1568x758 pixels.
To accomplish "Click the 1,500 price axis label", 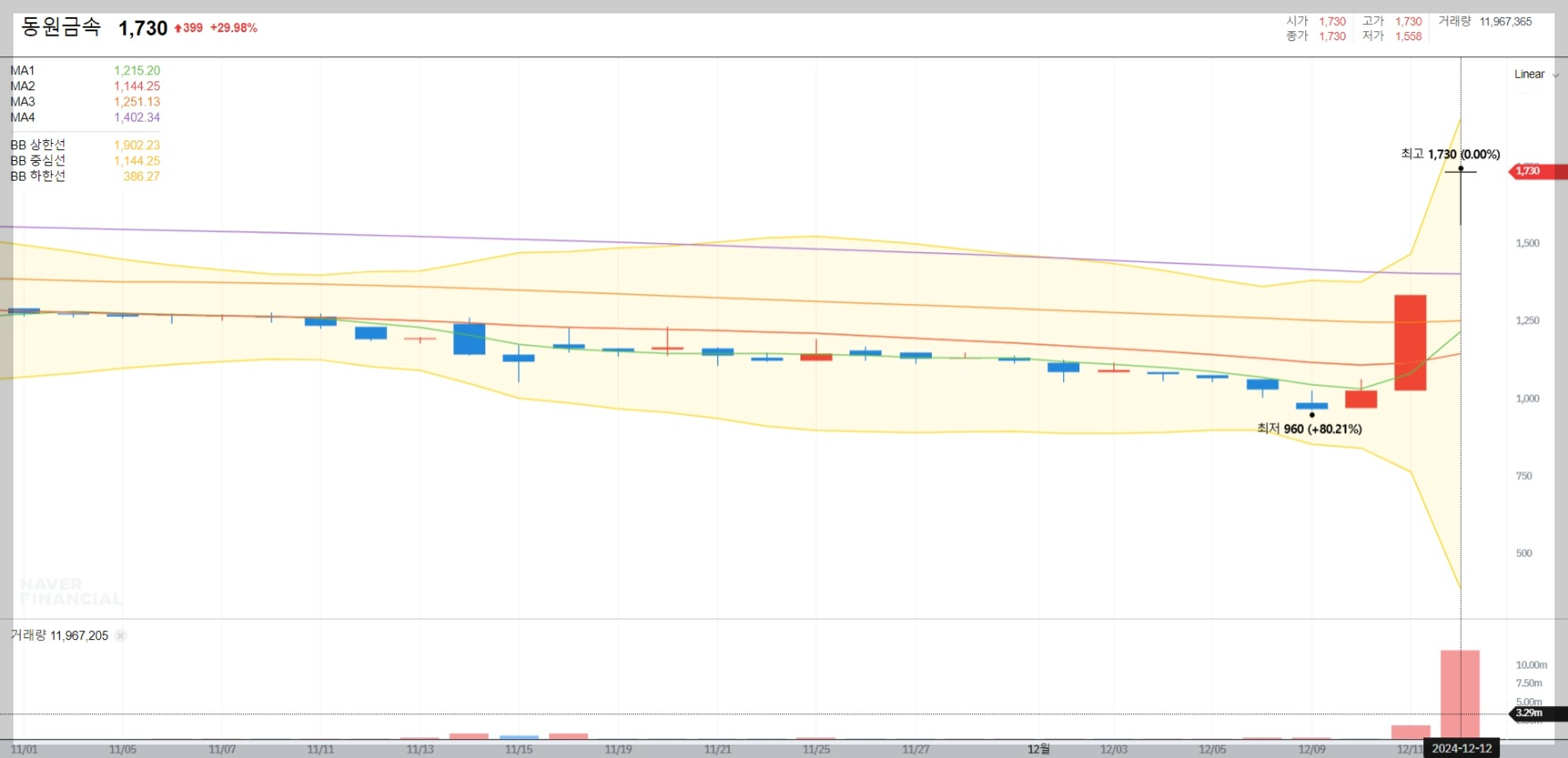I will 1528,243.
